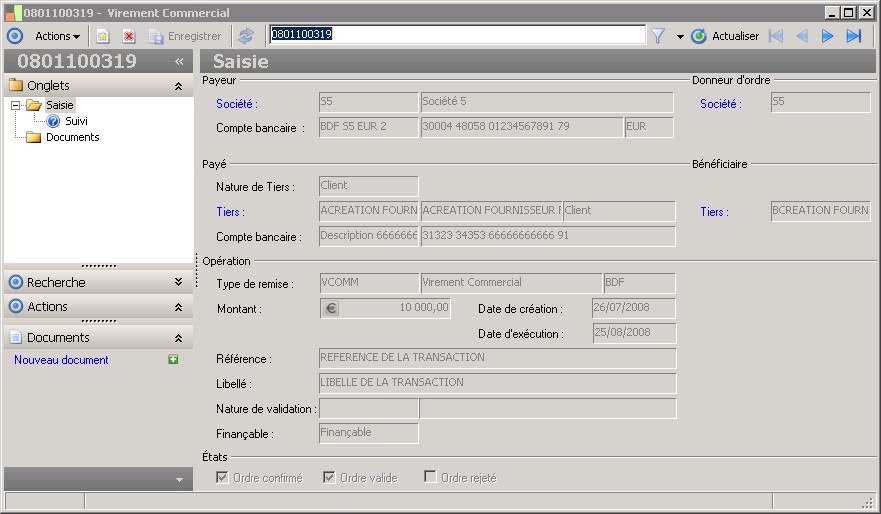Viewport: 881px width, 514px height.
Task: Click the green plus icon beside Nouveau document
Action: click(173, 360)
